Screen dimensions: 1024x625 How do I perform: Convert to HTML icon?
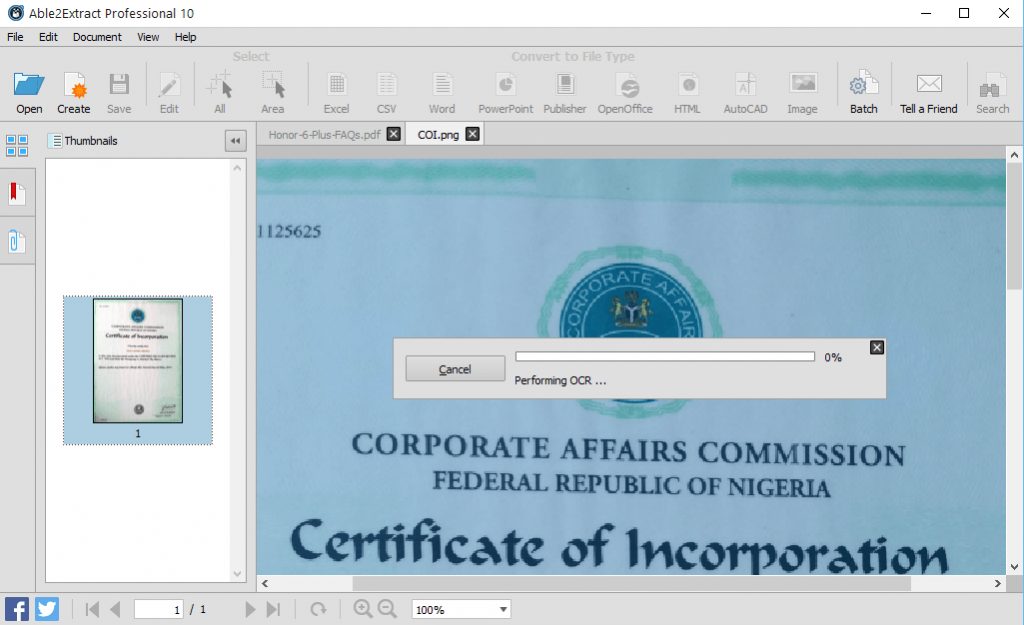[687, 85]
